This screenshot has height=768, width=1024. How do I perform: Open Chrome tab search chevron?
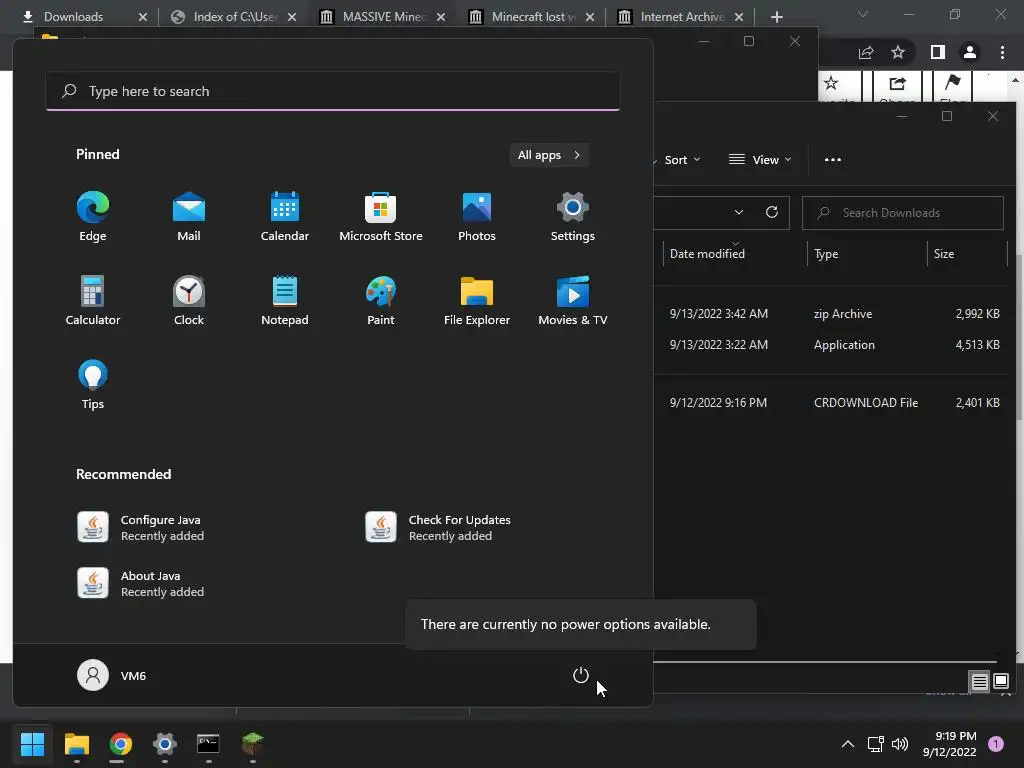point(863,14)
